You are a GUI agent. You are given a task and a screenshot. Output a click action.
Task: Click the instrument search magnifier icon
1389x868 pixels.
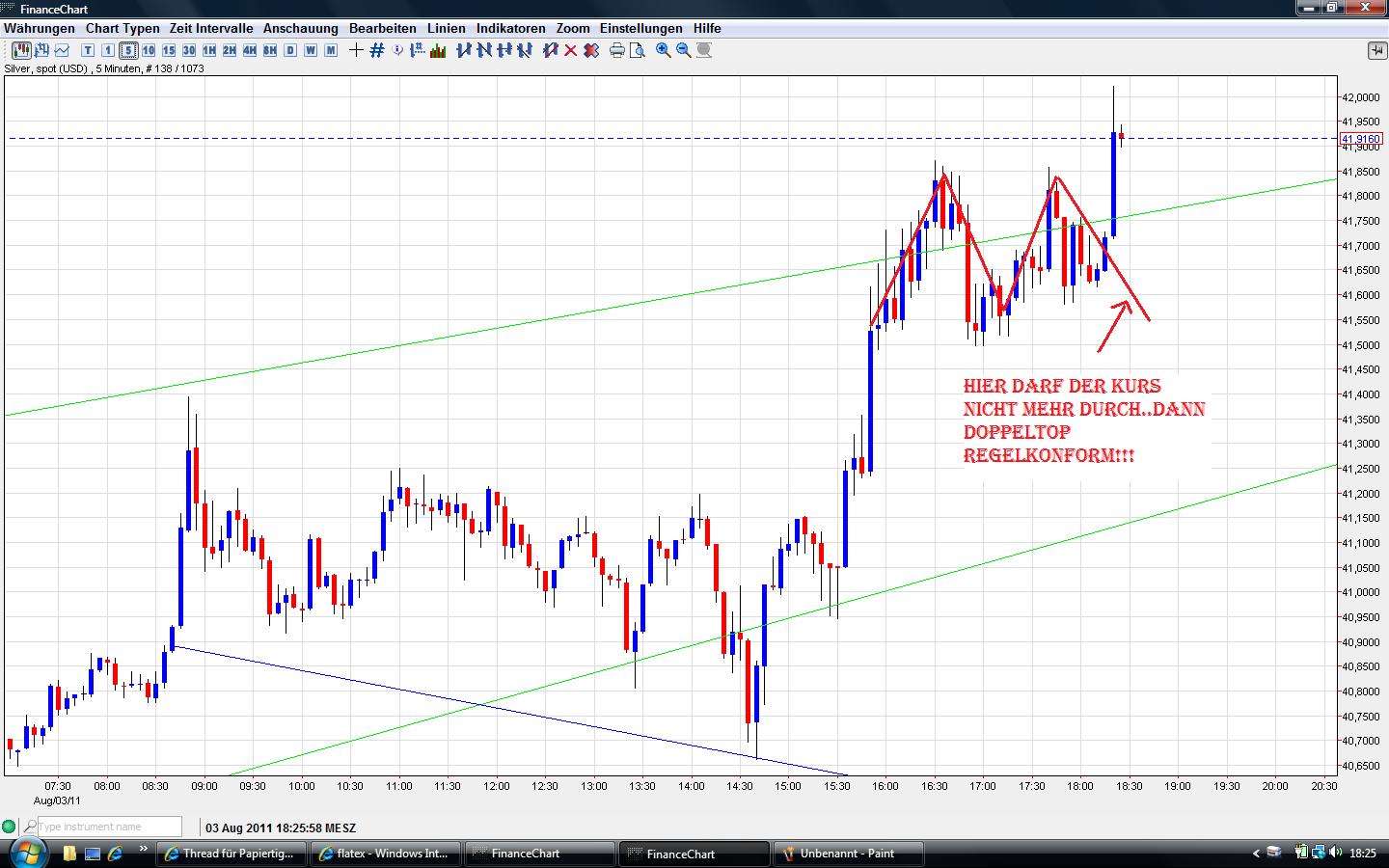tap(30, 827)
